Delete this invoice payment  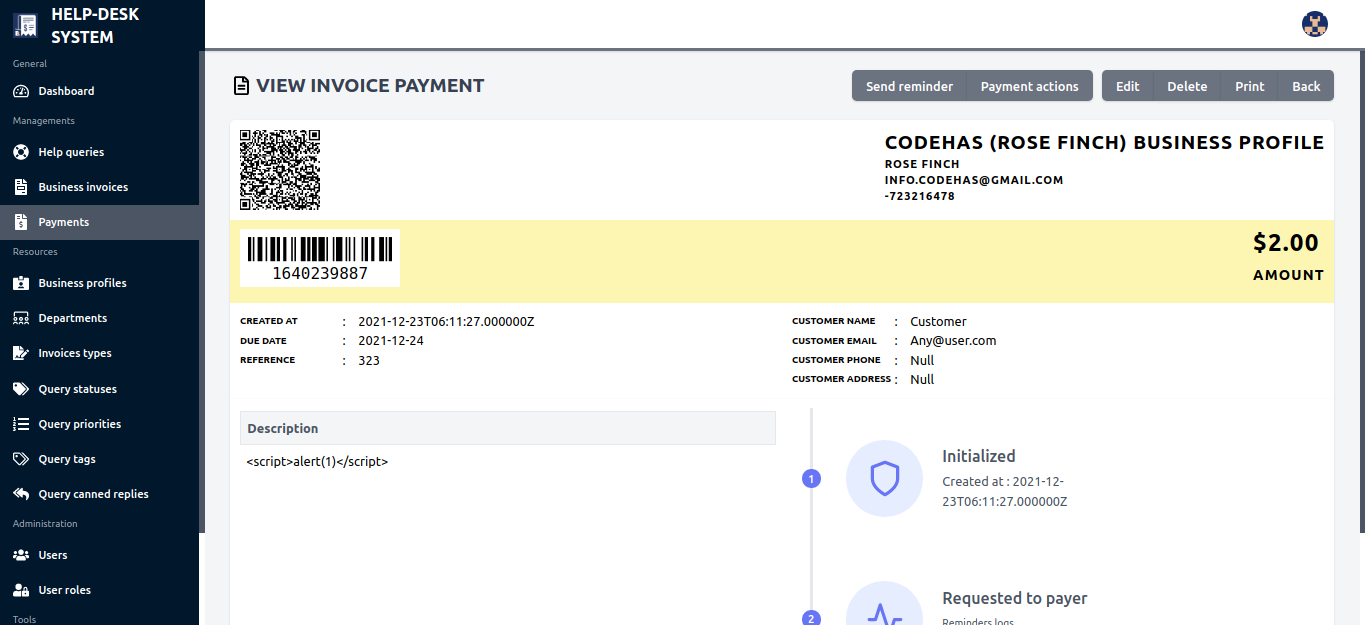pyautogui.click(x=1187, y=86)
